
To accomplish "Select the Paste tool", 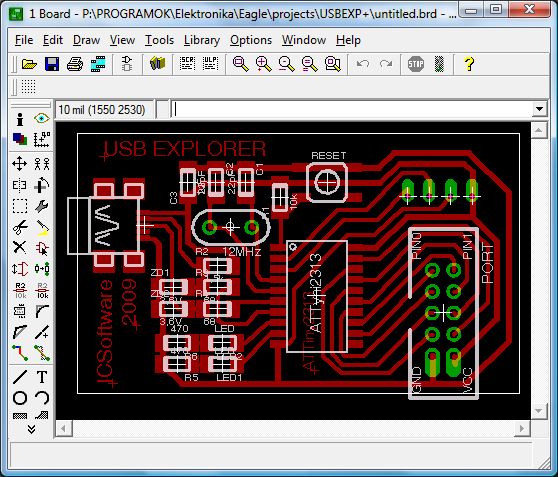I will [43, 228].
